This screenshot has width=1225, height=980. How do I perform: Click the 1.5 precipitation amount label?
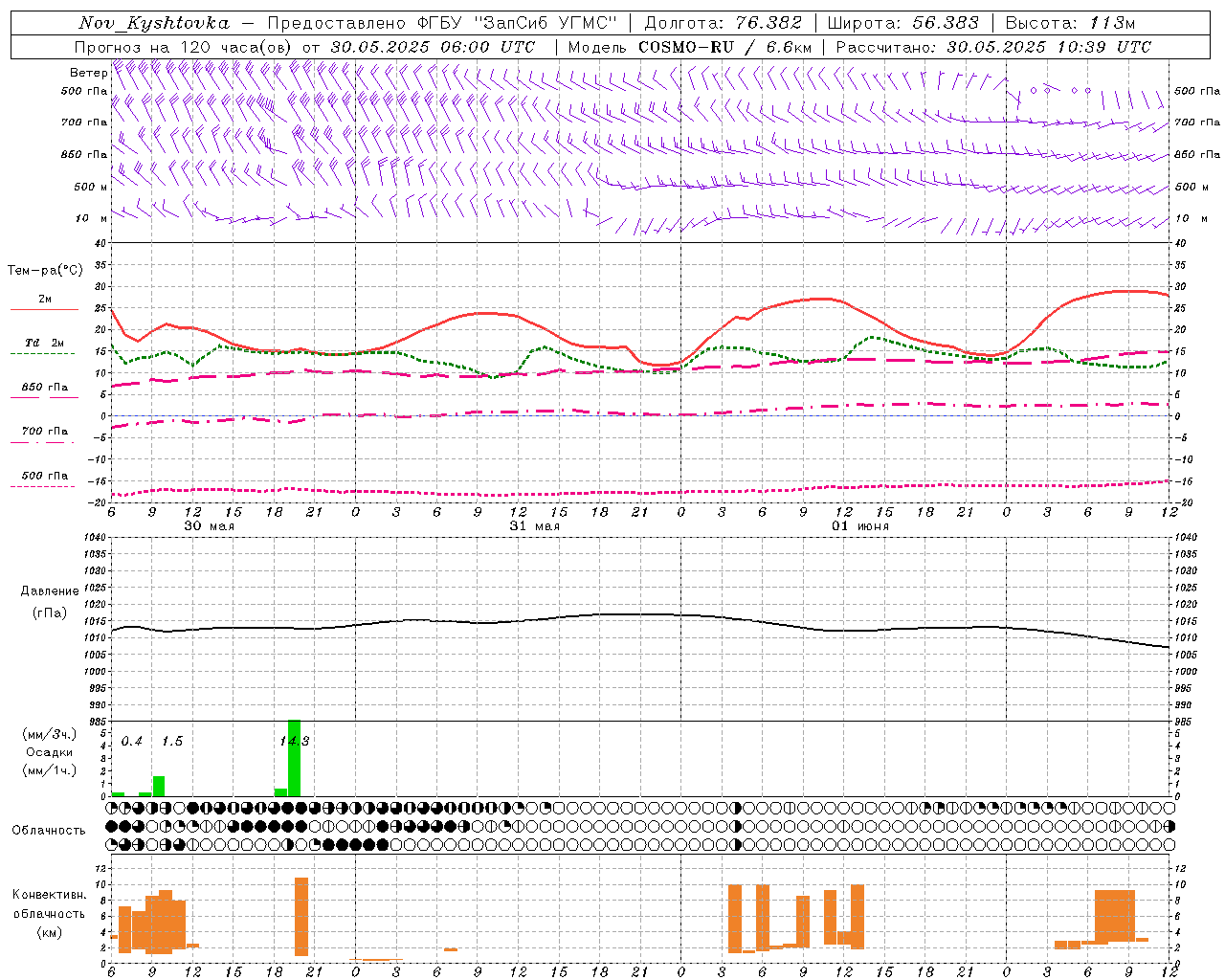click(x=171, y=742)
